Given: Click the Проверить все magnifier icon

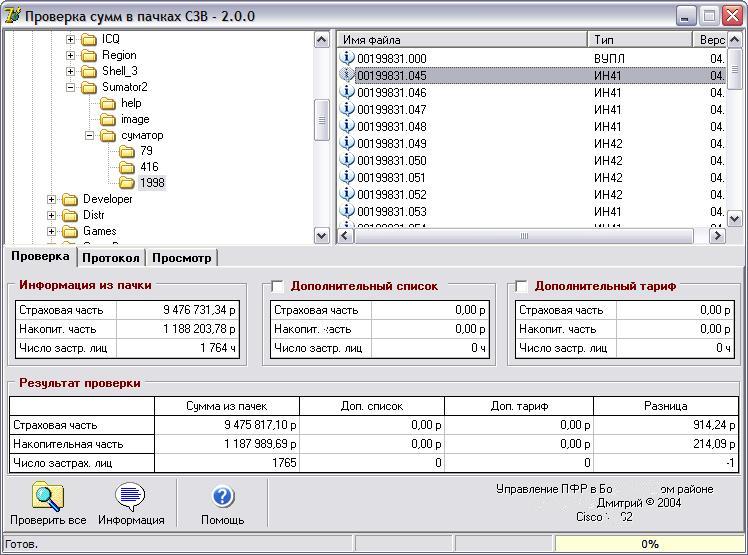Looking at the screenshot, I should pos(47,497).
